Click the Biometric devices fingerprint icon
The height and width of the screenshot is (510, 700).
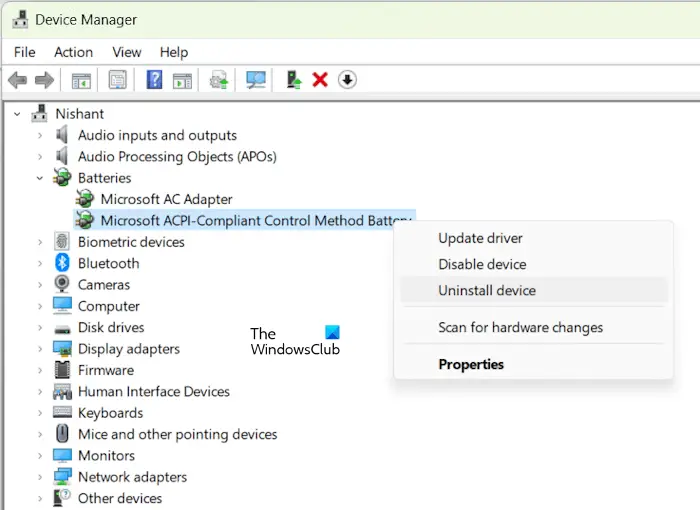pyautogui.click(x=62, y=242)
